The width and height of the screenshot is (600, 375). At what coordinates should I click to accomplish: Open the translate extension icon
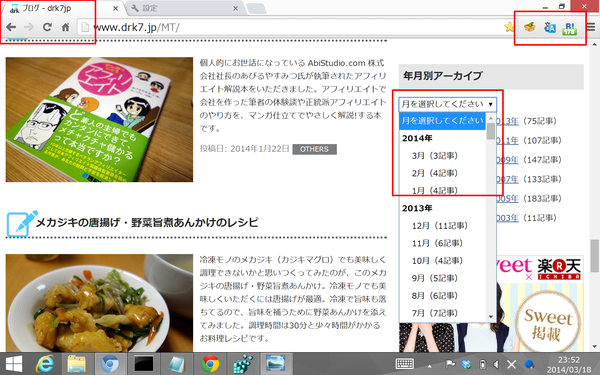coord(550,27)
